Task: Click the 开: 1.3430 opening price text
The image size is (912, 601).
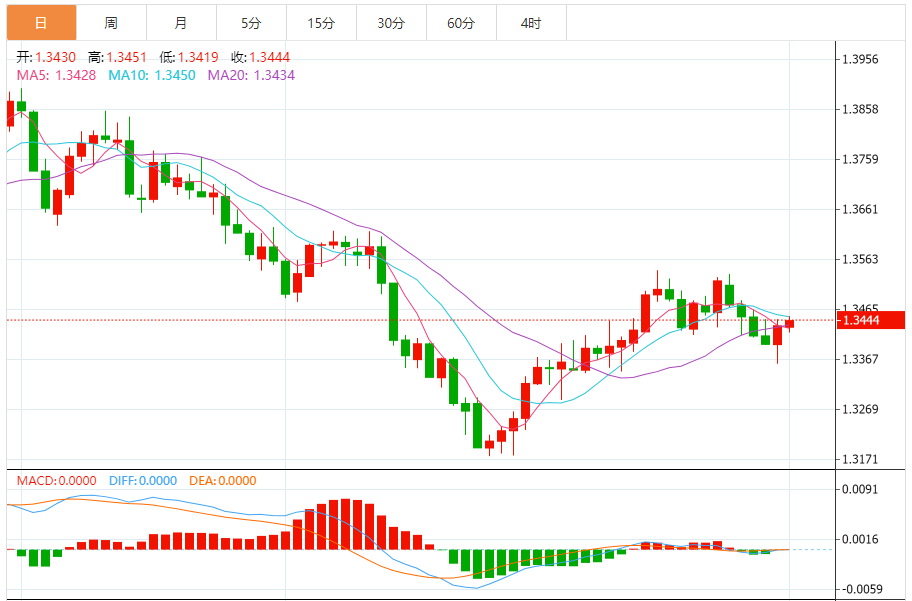Action: [x=46, y=57]
